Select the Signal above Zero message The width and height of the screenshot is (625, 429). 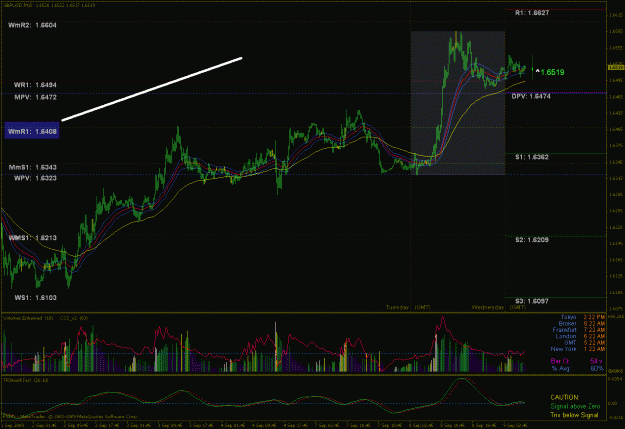pyautogui.click(x=575, y=406)
